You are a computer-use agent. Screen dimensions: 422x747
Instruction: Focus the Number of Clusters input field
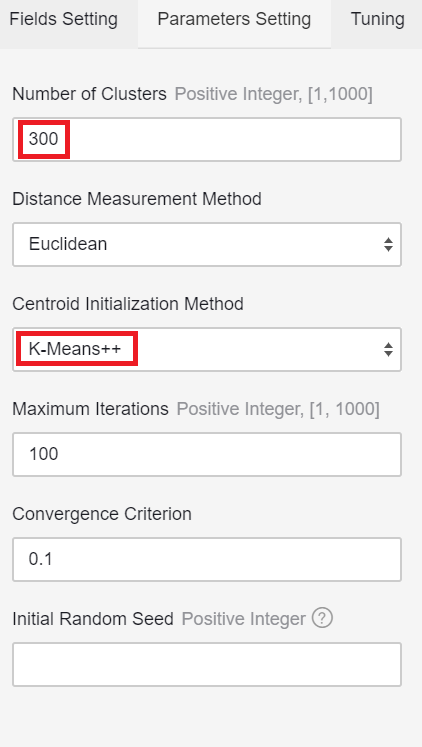(207, 139)
